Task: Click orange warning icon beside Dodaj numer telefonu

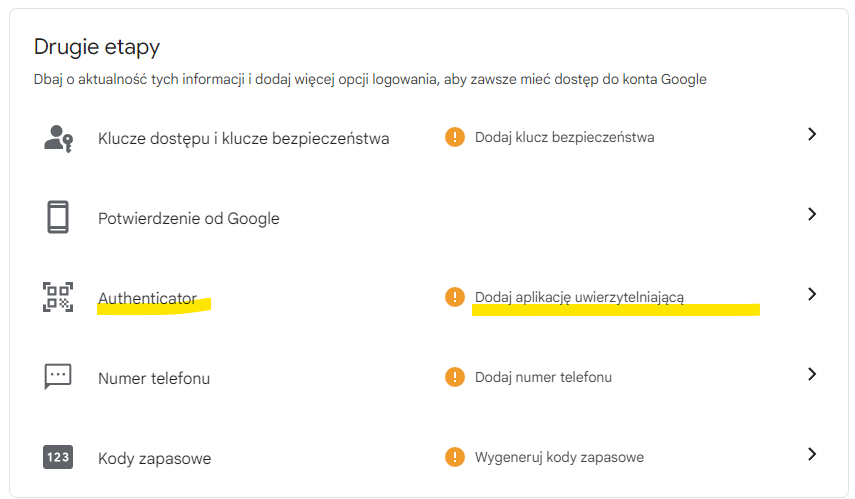Action: click(455, 377)
